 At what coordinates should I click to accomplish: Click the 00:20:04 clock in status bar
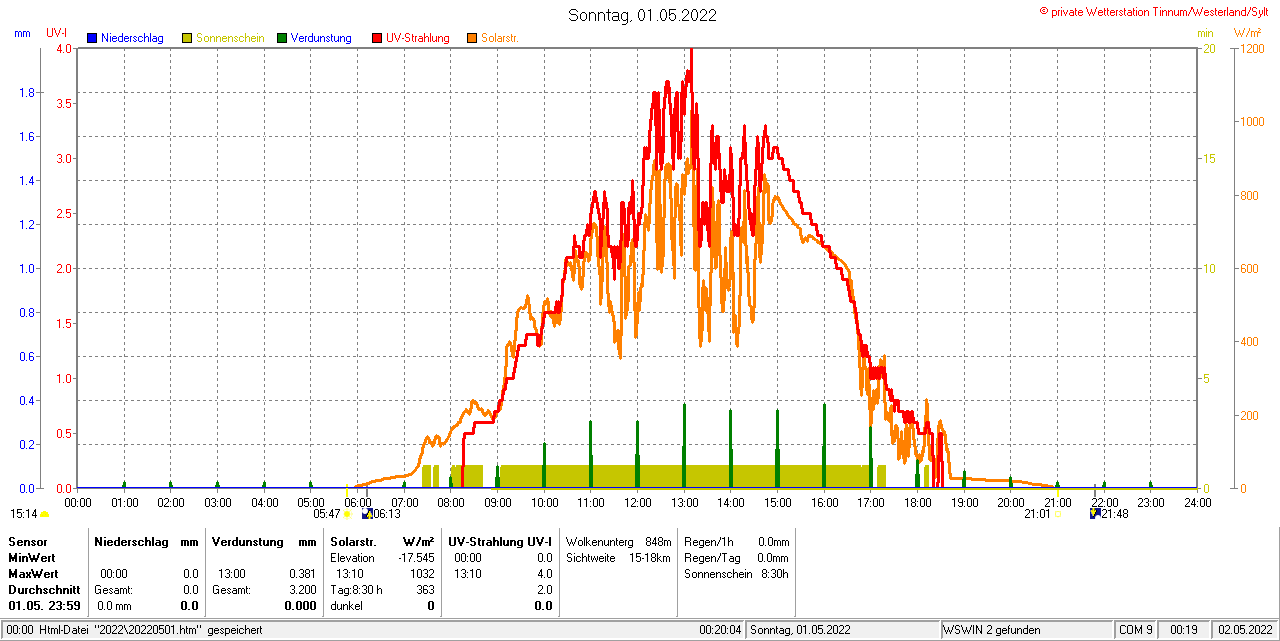pos(720,630)
